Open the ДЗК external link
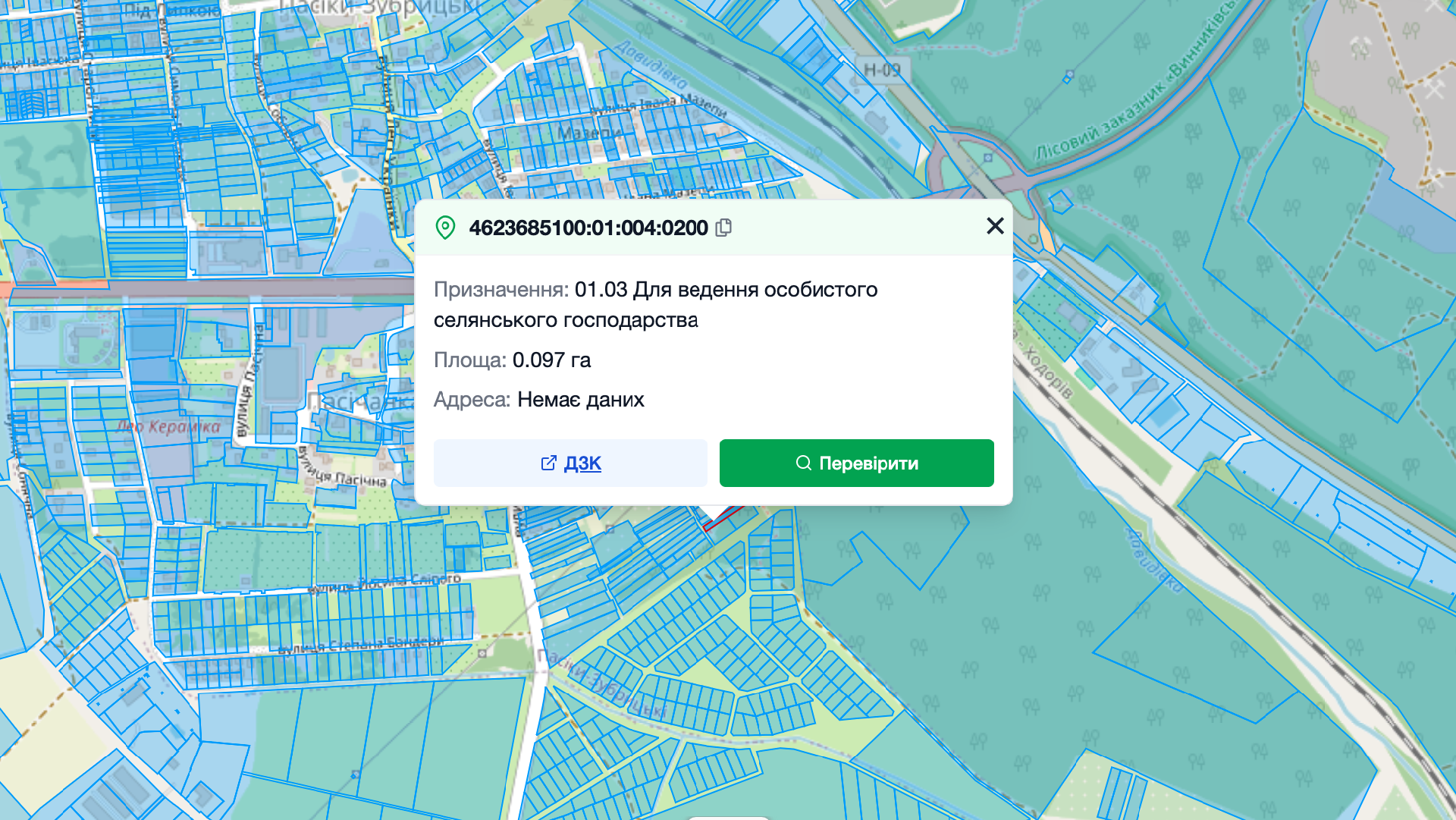The image size is (1456, 820). 582,463
